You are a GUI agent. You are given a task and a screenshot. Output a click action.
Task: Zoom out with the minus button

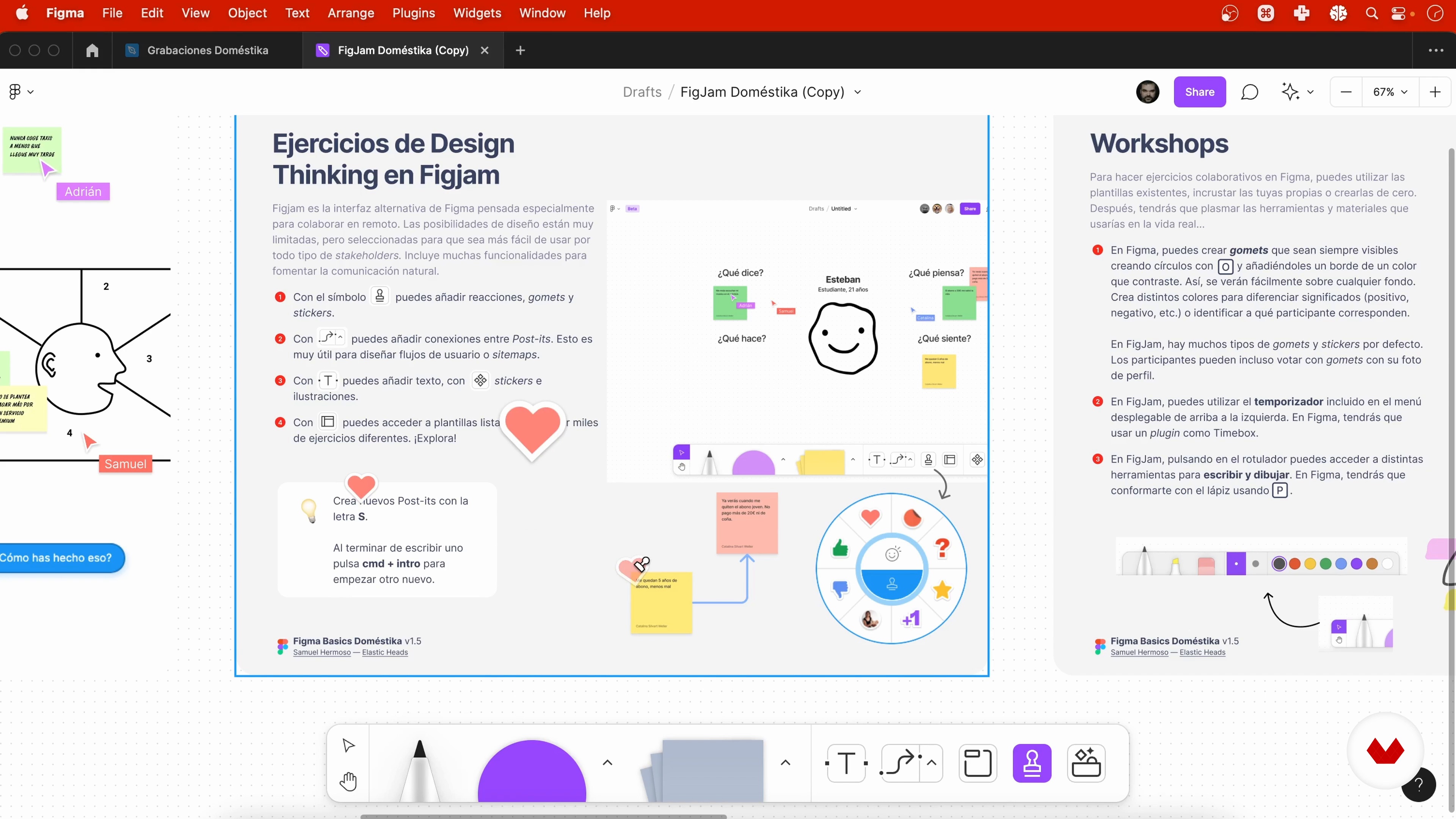(x=1346, y=92)
